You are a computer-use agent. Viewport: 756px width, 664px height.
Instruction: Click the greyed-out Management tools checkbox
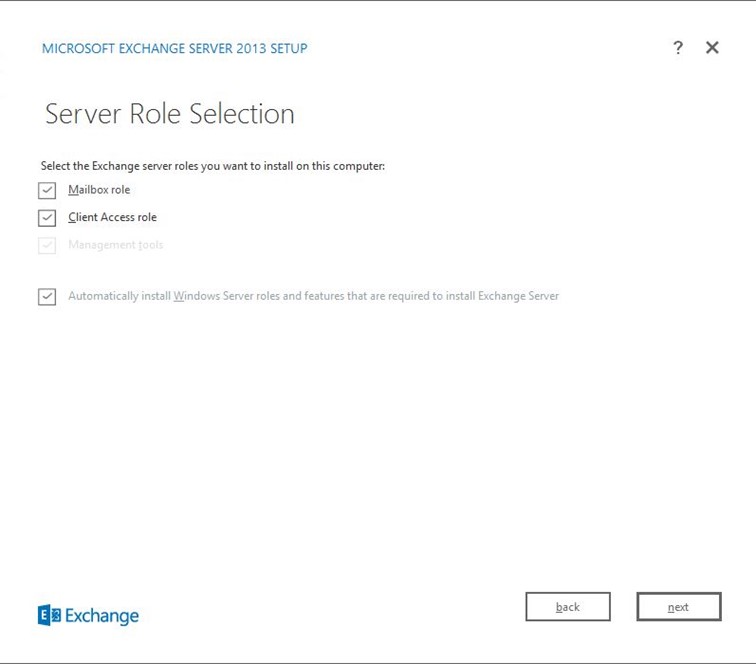pyautogui.click(x=47, y=246)
